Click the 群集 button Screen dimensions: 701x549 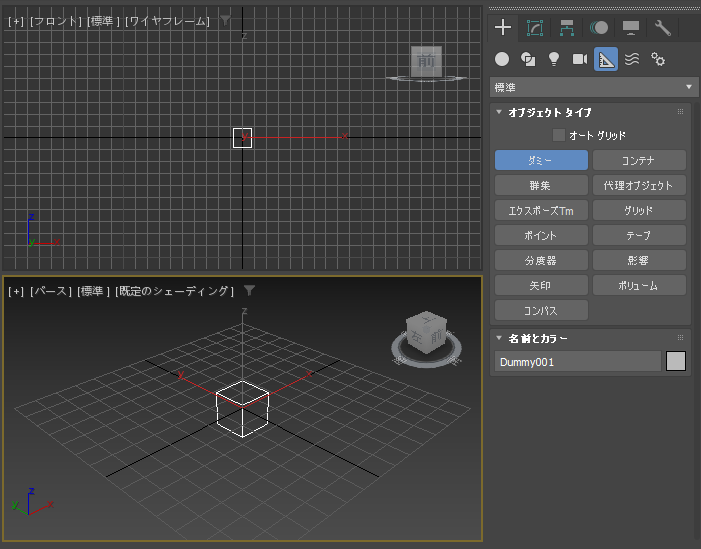541,185
